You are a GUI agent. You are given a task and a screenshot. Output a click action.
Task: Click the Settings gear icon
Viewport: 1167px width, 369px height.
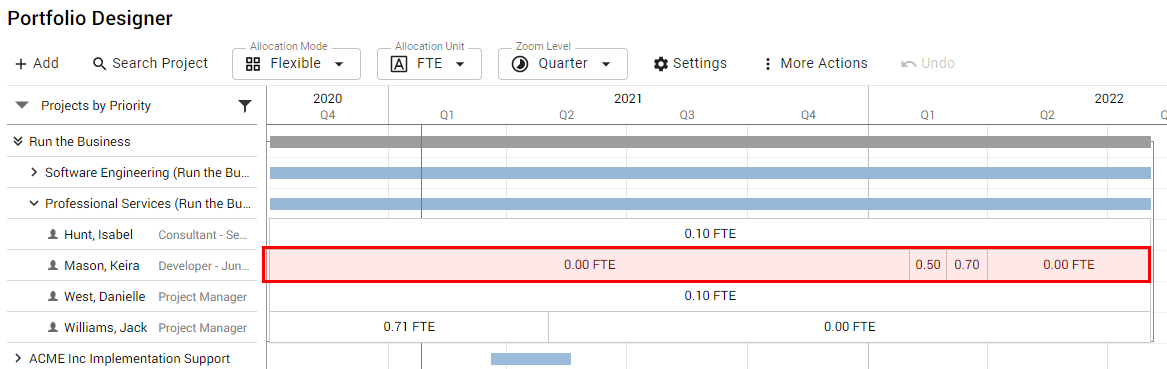point(660,64)
